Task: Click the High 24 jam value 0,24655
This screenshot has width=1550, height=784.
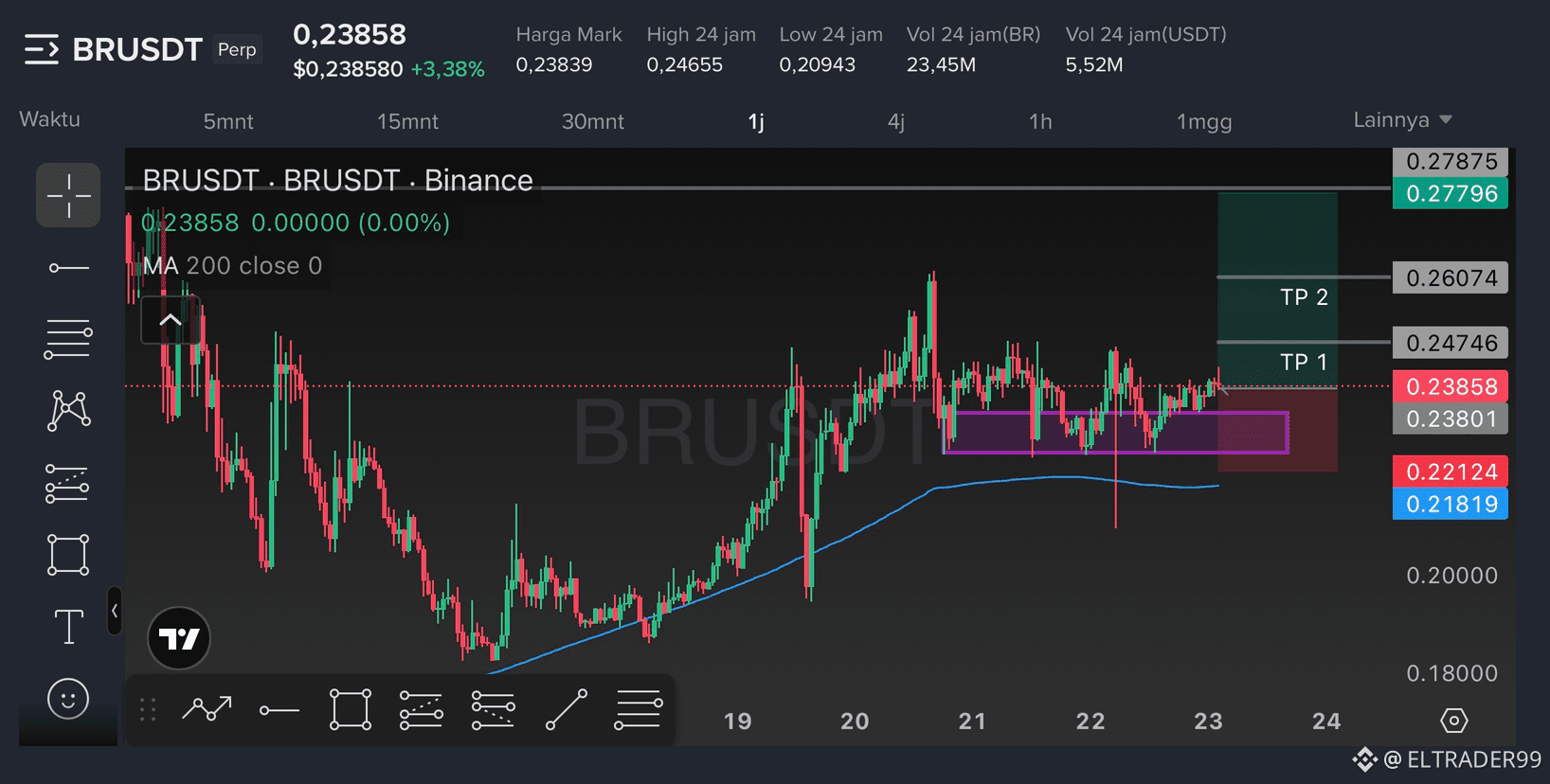Action: pyautogui.click(x=684, y=64)
